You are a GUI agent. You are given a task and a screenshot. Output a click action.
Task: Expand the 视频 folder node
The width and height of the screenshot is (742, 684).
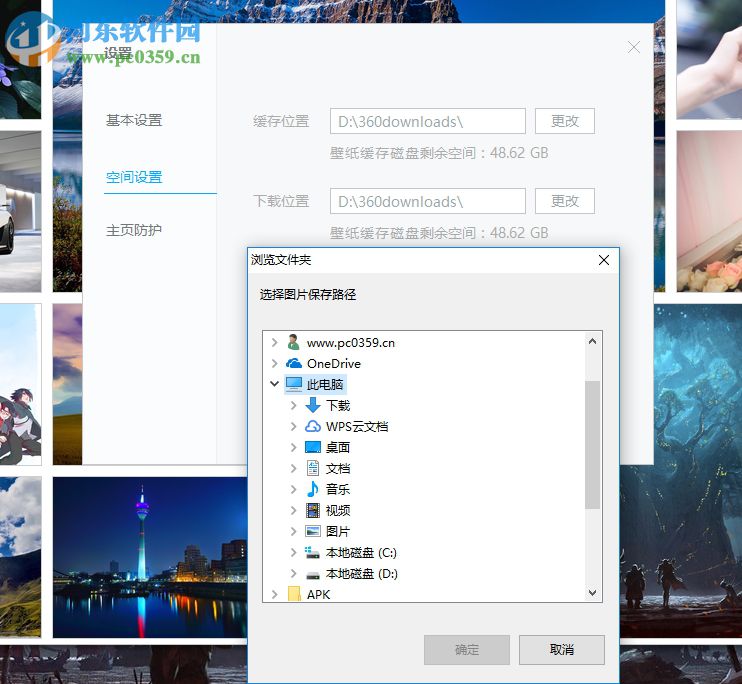293,510
